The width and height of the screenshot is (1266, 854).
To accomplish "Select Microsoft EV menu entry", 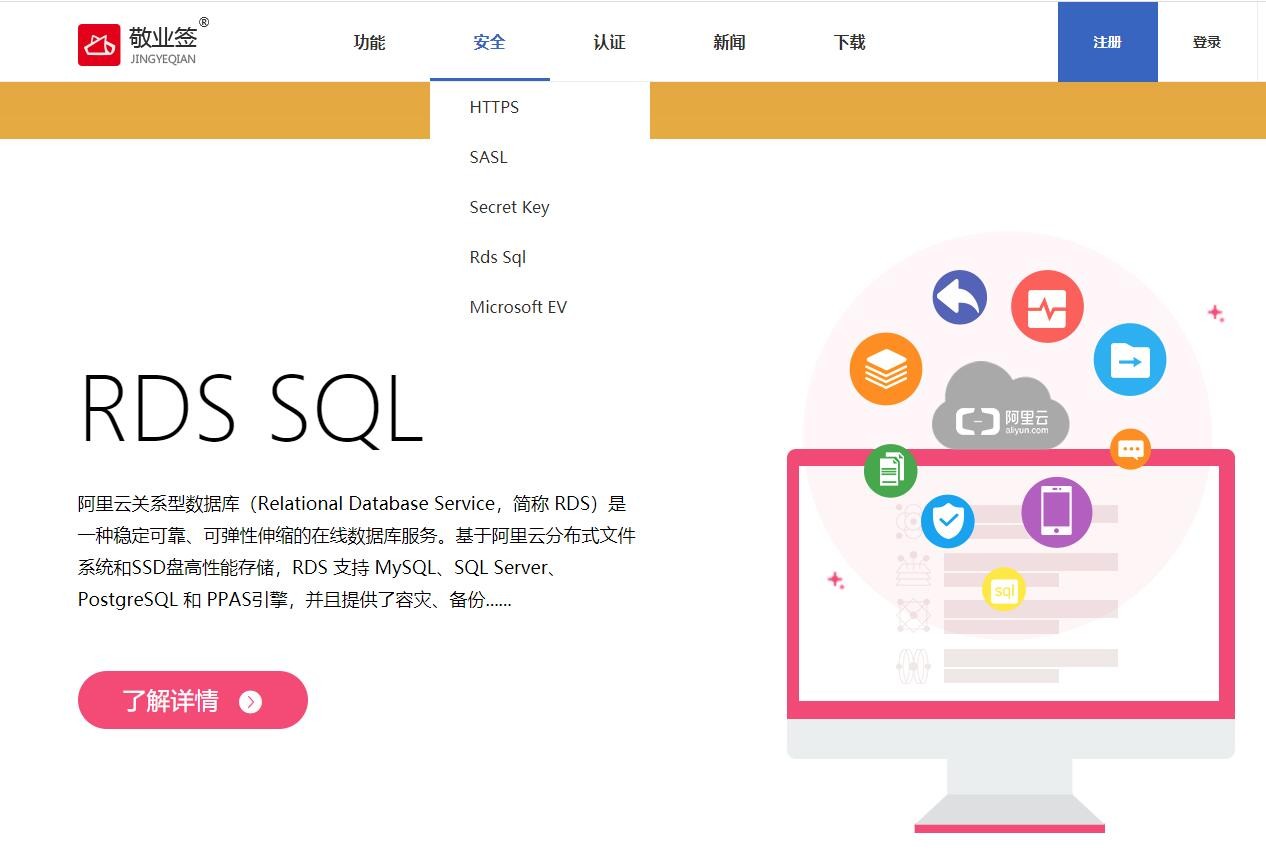I will 540,307.
